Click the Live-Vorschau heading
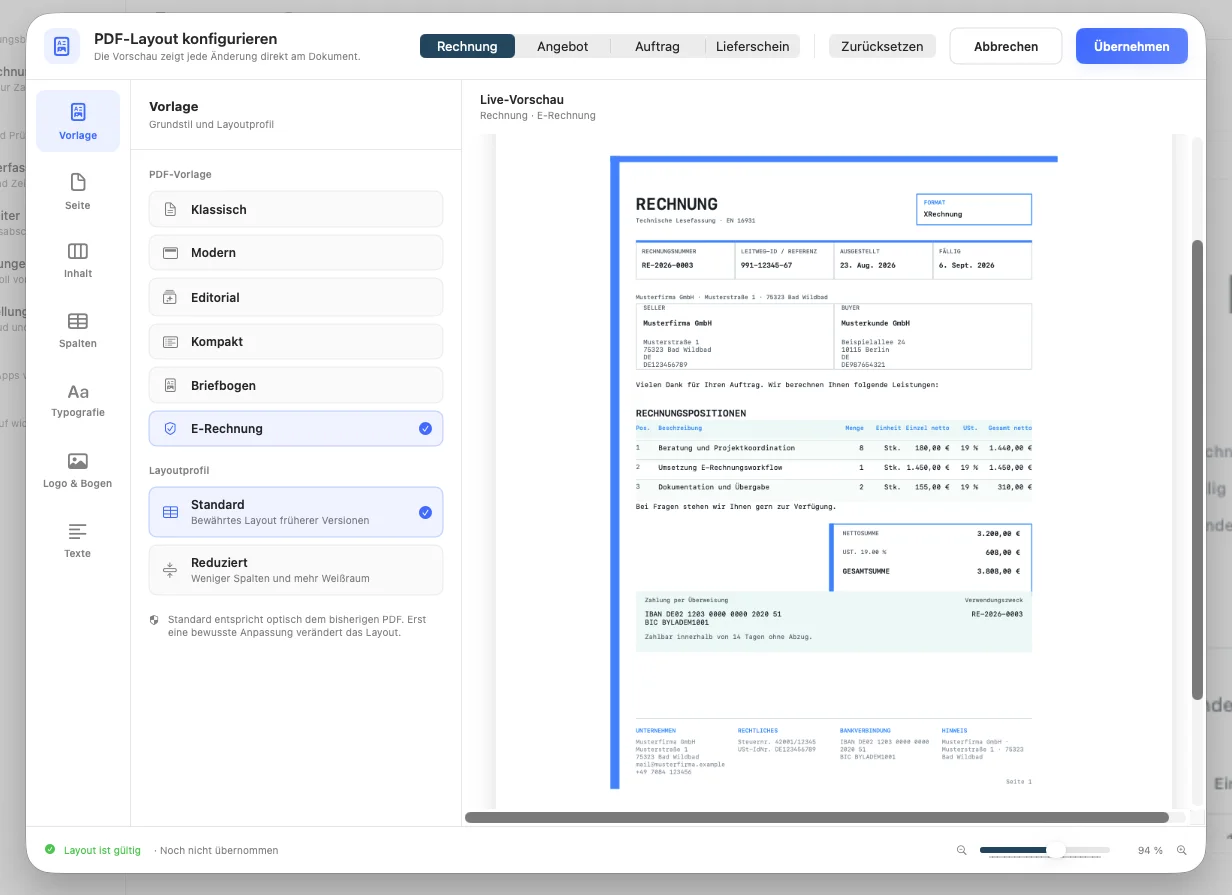 (x=522, y=100)
